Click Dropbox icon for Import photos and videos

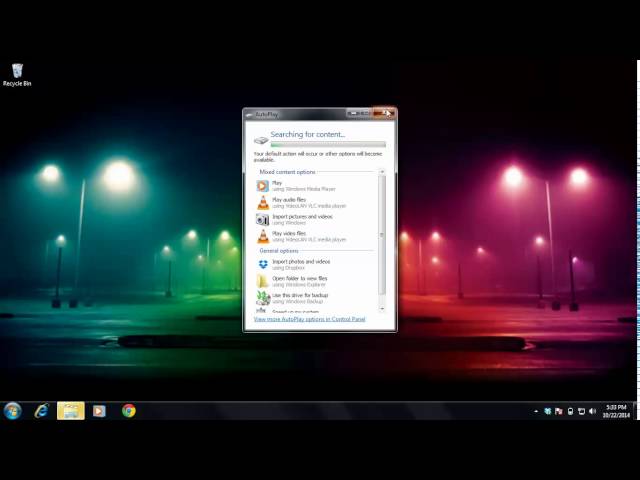pyautogui.click(x=263, y=264)
